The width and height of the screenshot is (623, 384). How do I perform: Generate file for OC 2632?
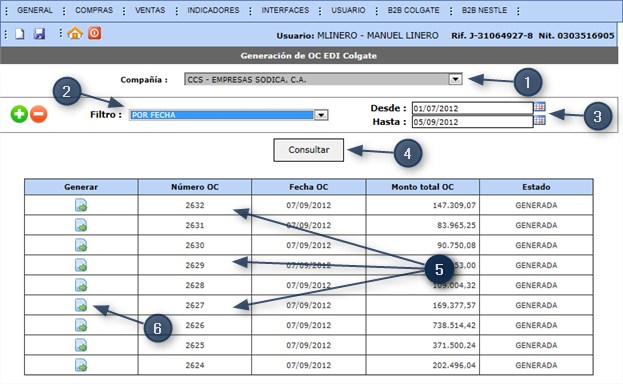coord(81,205)
